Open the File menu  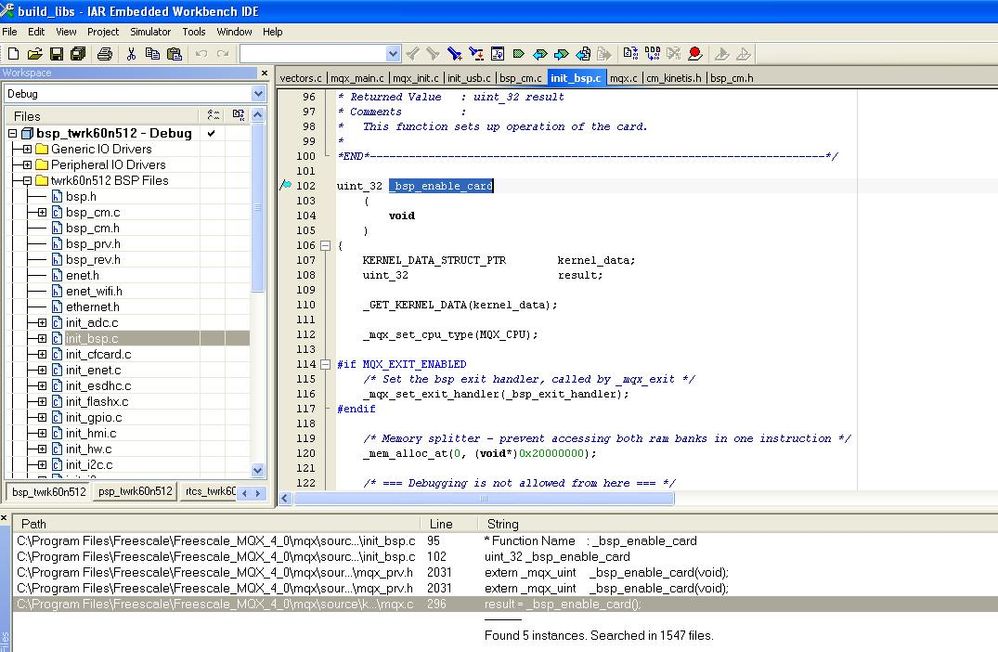click(x=10, y=32)
